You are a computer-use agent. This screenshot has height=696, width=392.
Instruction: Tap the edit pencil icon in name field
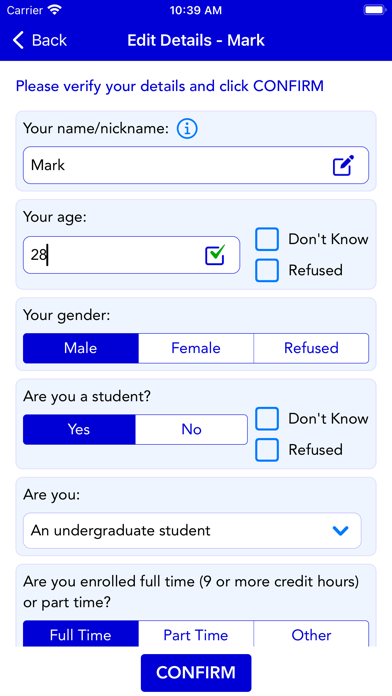point(344,165)
